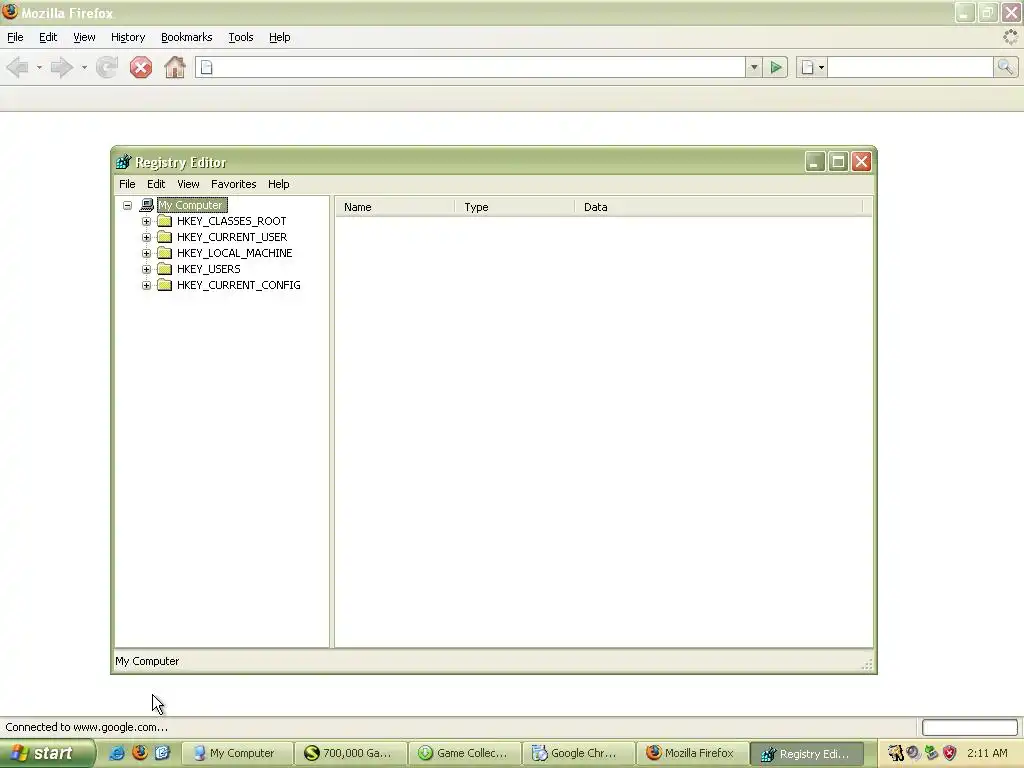Image resolution: width=1024 pixels, height=768 pixels.
Task: Collapse My Computer node in registry tree
Action: pyautogui.click(x=127, y=205)
